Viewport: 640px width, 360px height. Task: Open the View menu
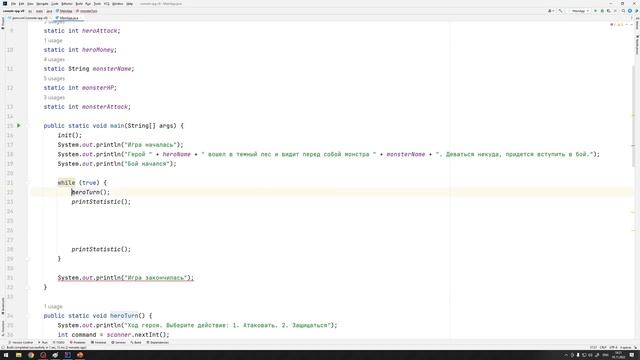30,4
